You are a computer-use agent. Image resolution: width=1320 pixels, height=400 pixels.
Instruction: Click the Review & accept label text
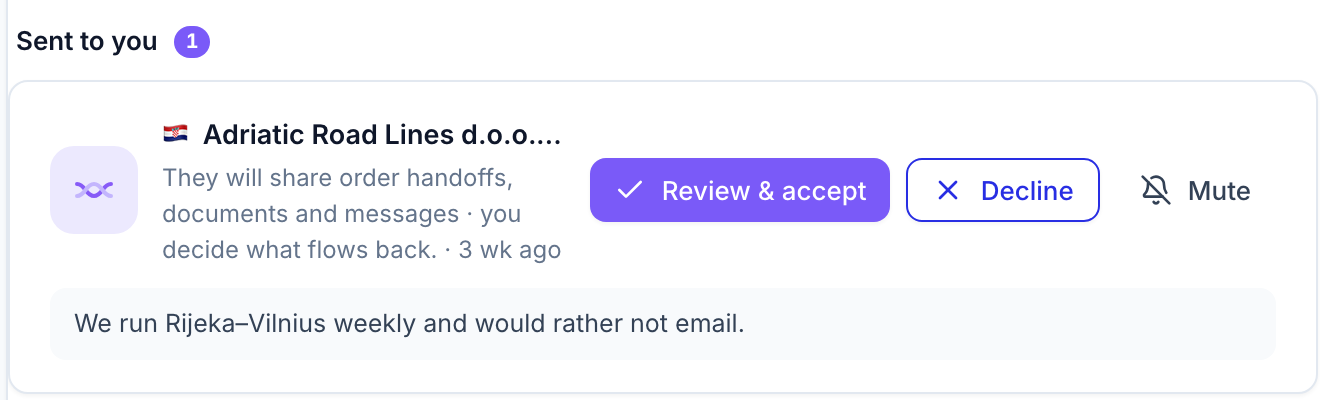click(x=765, y=190)
